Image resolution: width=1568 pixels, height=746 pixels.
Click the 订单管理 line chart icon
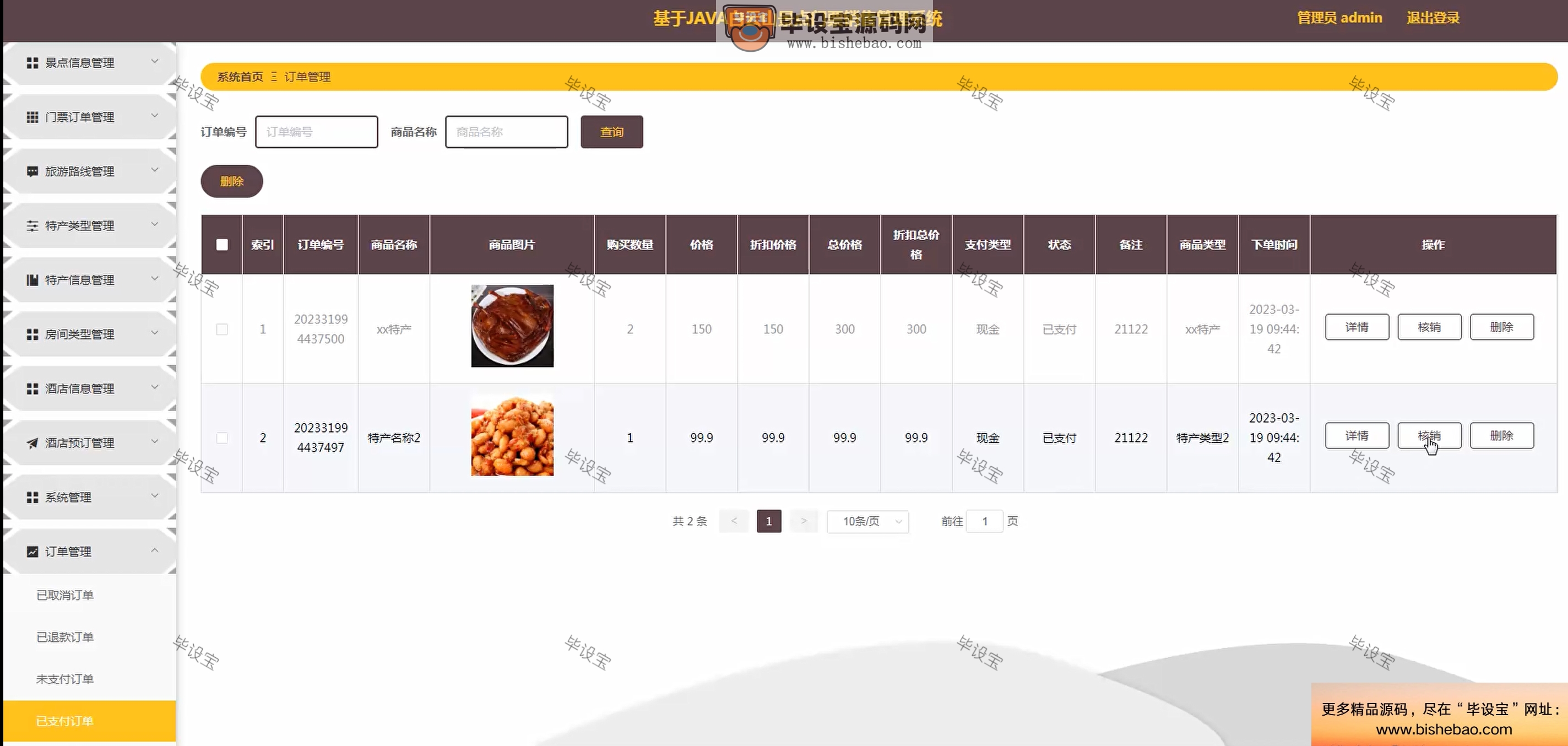[x=32, y=551]
